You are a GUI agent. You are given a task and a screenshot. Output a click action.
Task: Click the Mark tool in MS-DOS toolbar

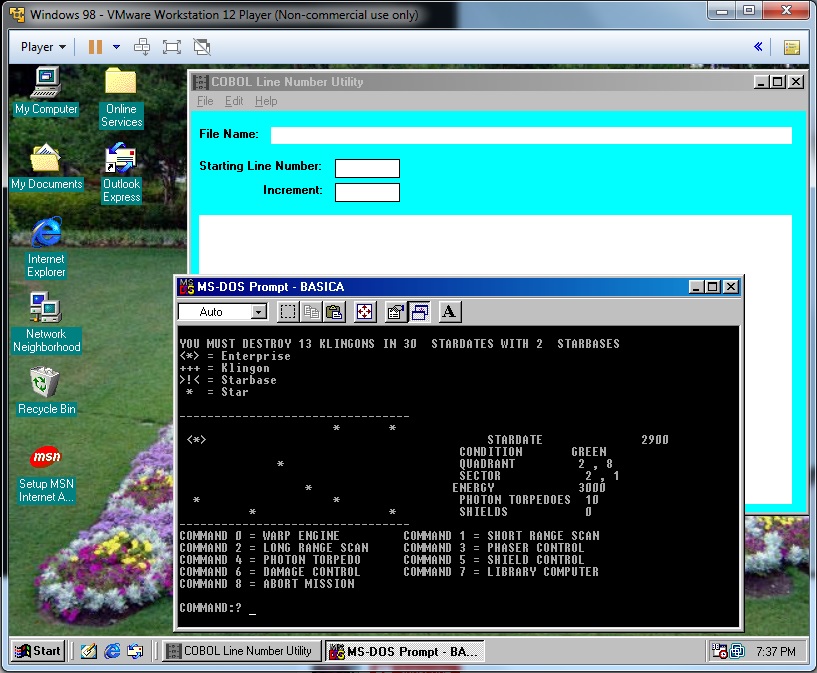288,312
